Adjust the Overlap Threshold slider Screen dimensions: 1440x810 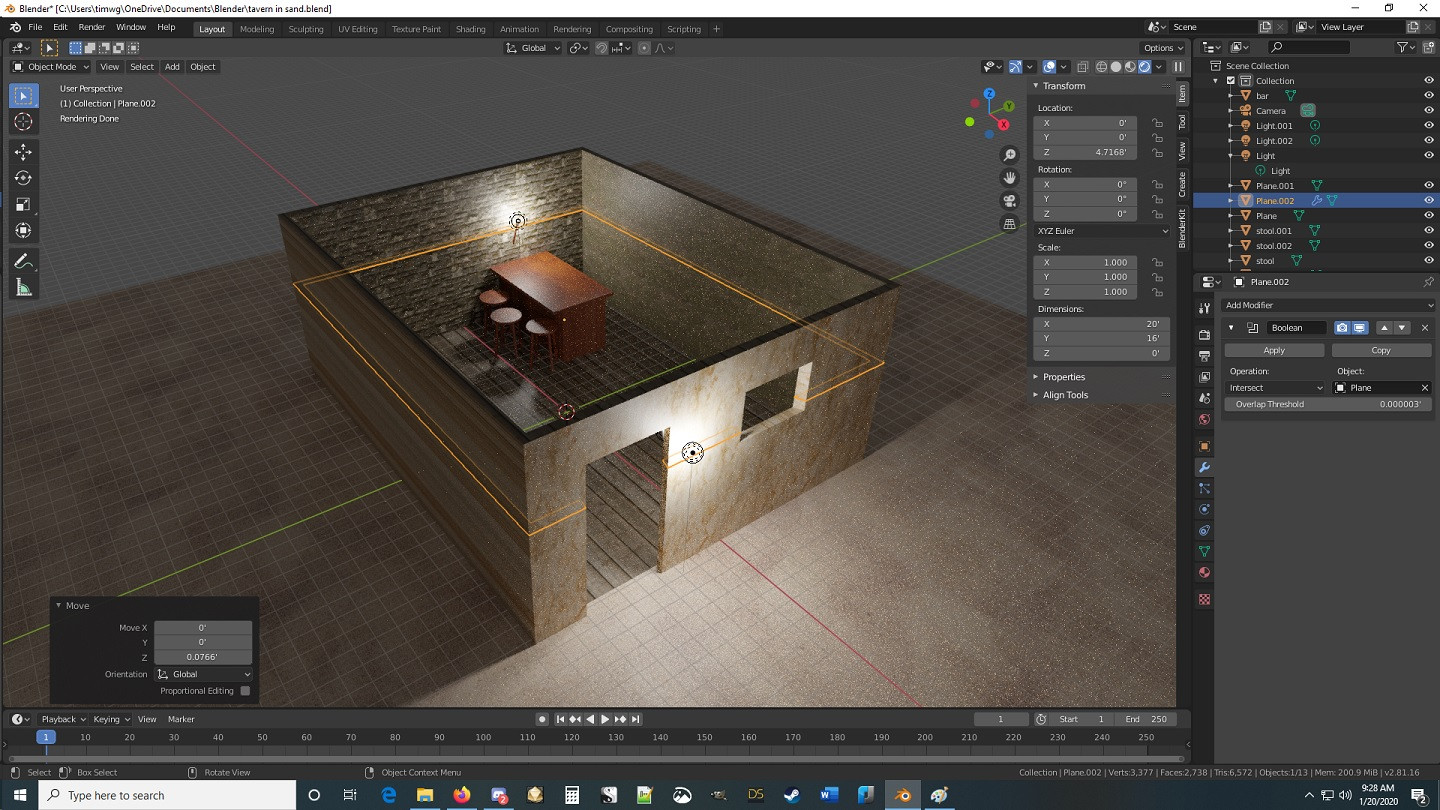(x=1328, y=405)
